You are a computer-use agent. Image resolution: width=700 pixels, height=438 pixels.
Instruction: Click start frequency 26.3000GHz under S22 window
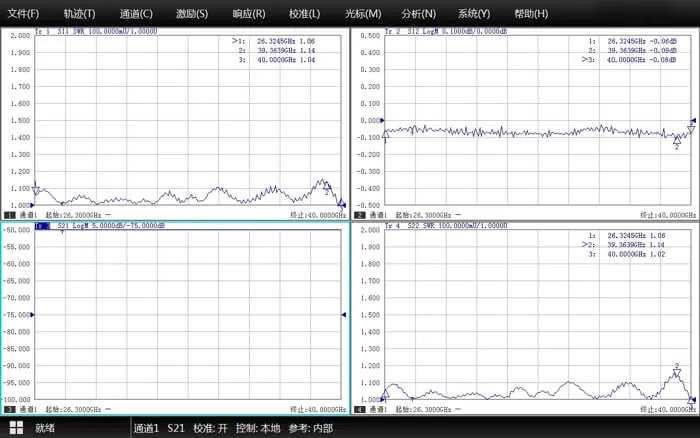click(423, 409)
